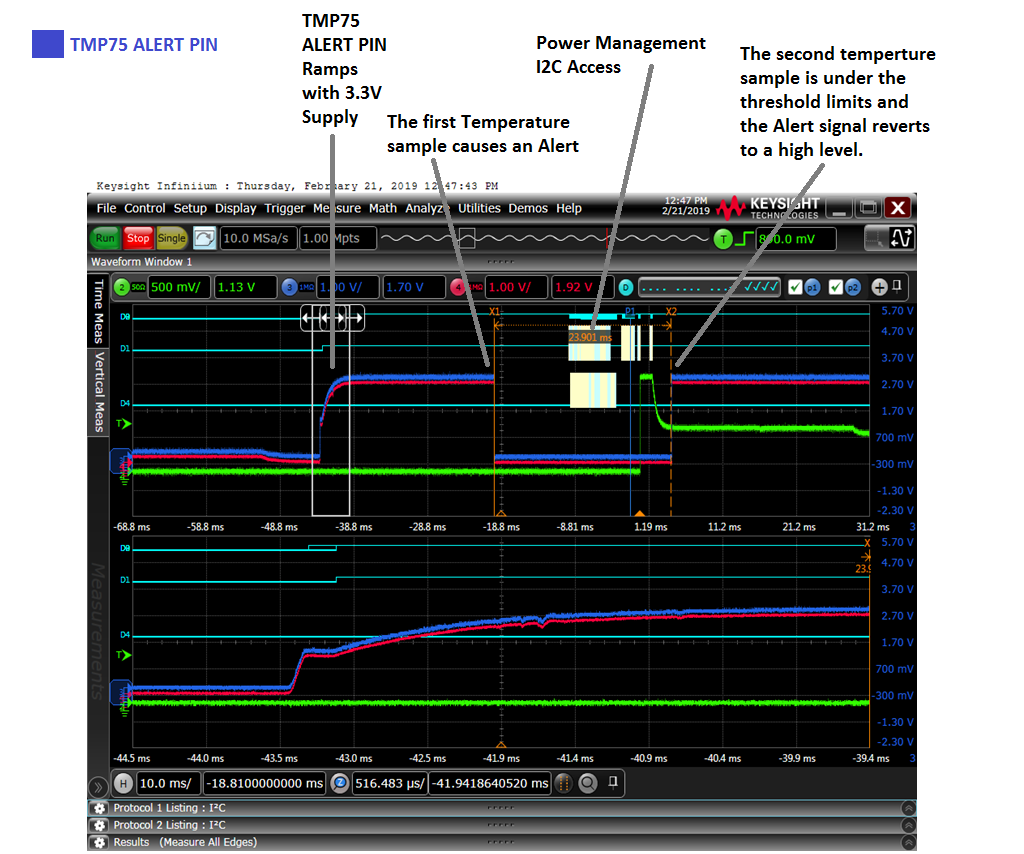Toggle the p1 protocol checkbox
The width and height of the screenshot is (1024, 854).
coord(795,287)
